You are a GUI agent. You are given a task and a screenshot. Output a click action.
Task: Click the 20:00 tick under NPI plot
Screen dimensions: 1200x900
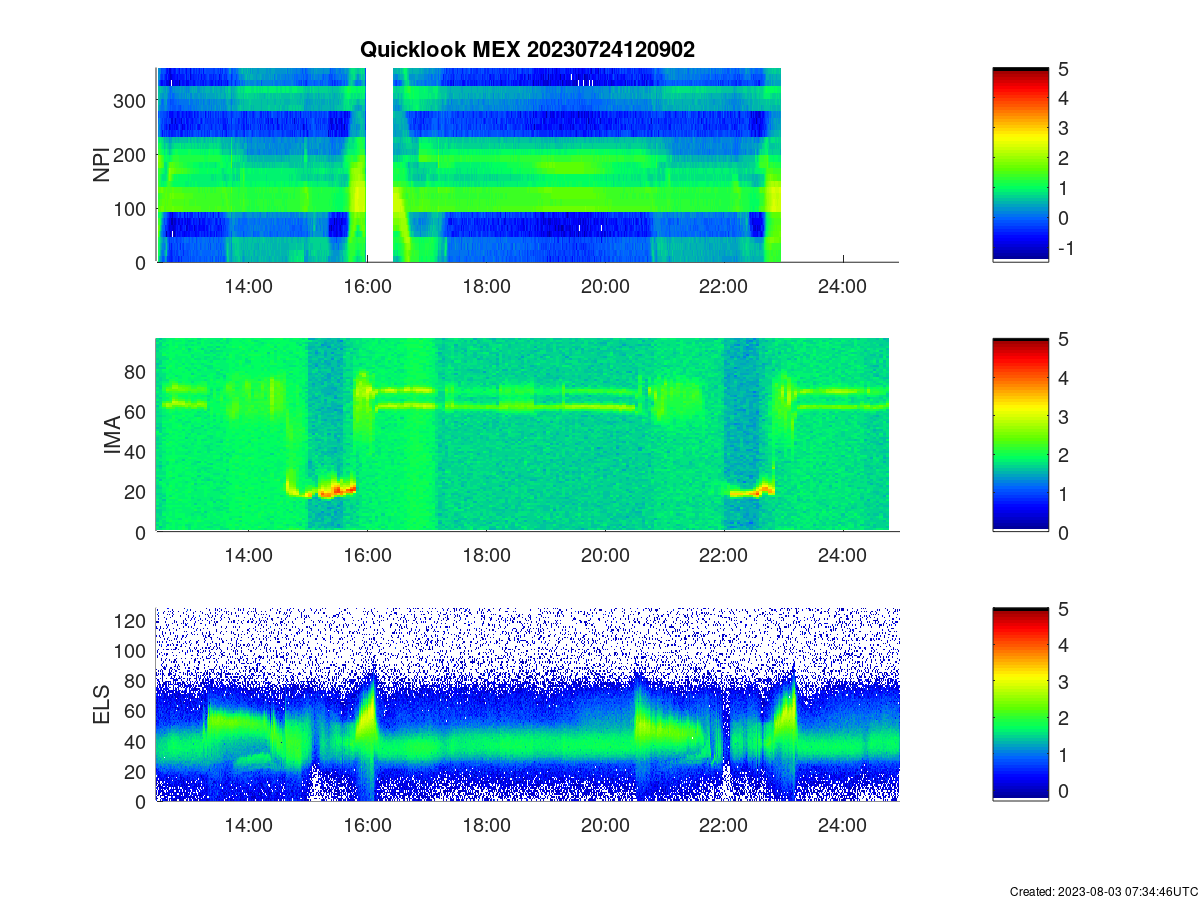(x=605, y=285)
